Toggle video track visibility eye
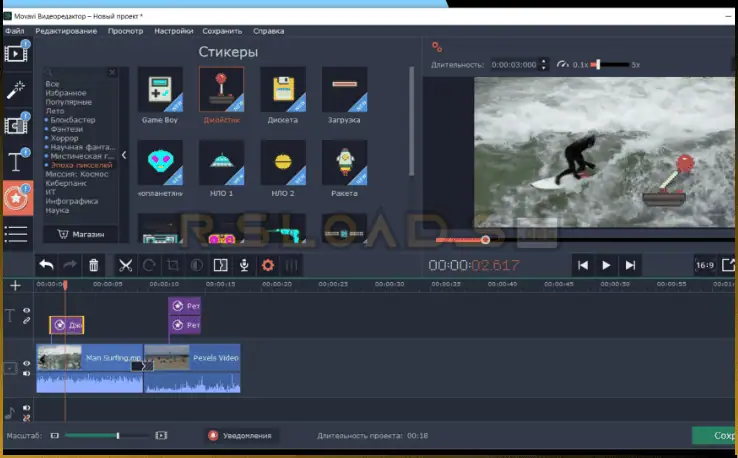This screenshot has width=738, height=458. (26, 363)
